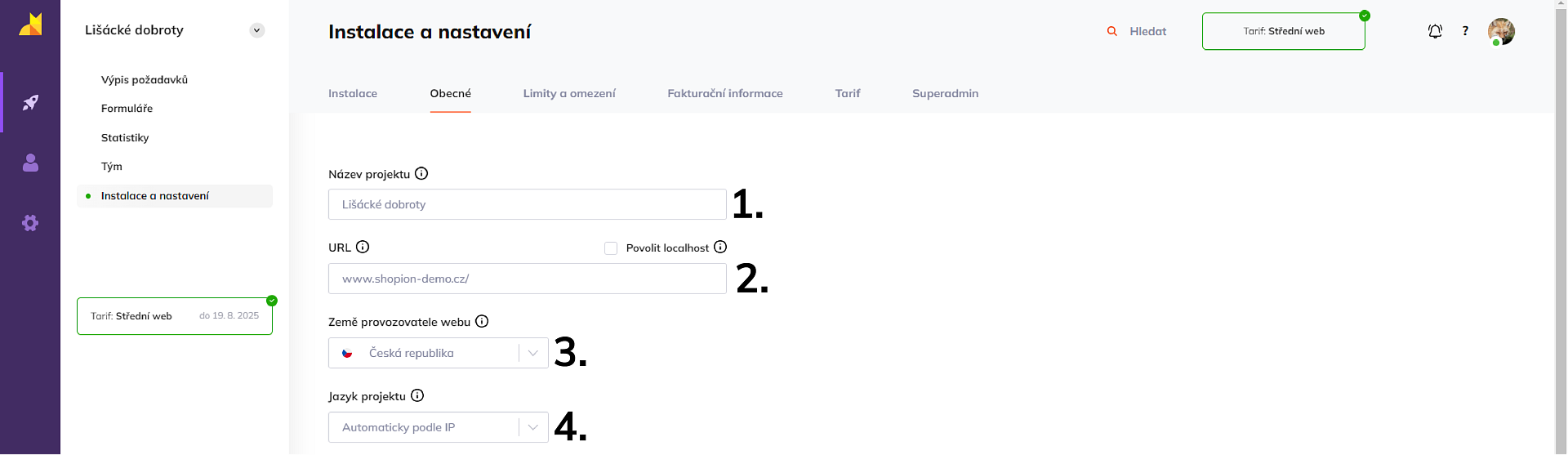Click the Hledat search button
Image resolution: width=1568 pixels, height=455 pixels.
click(x=1137, y=31)
